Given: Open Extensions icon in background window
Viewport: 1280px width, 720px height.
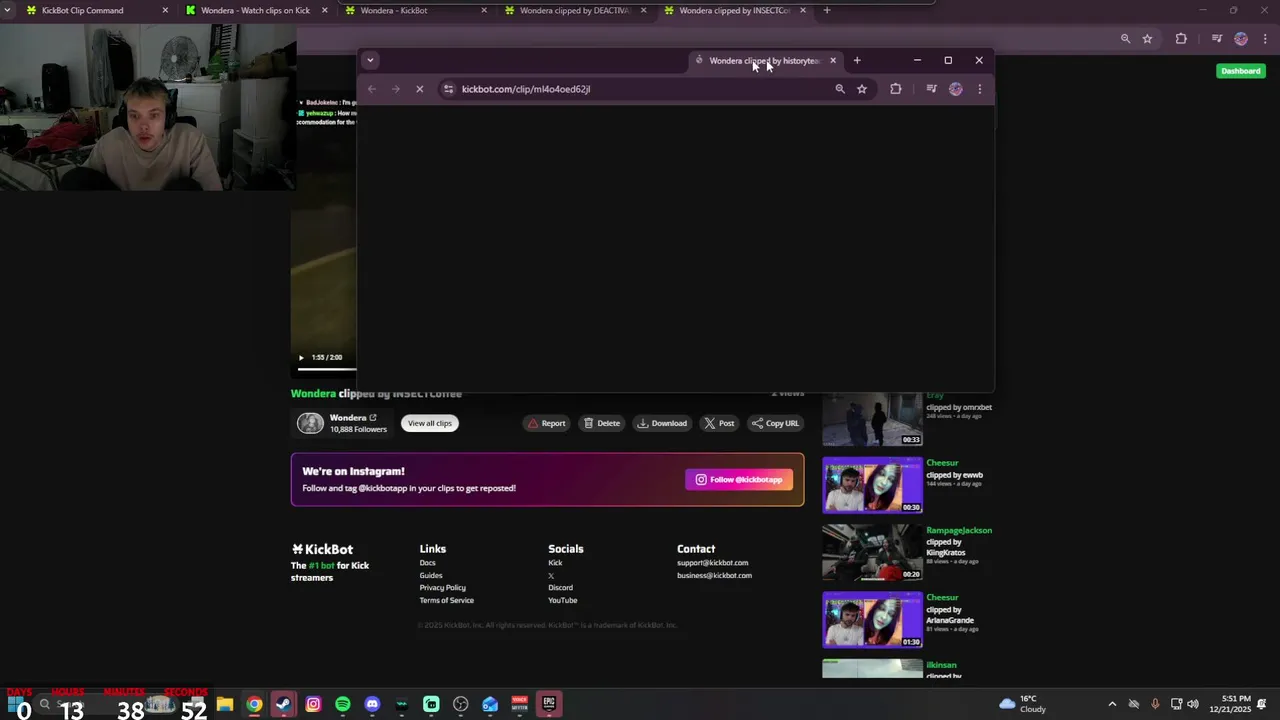Looking at the screenshot, I should (x=1181, y=39).
